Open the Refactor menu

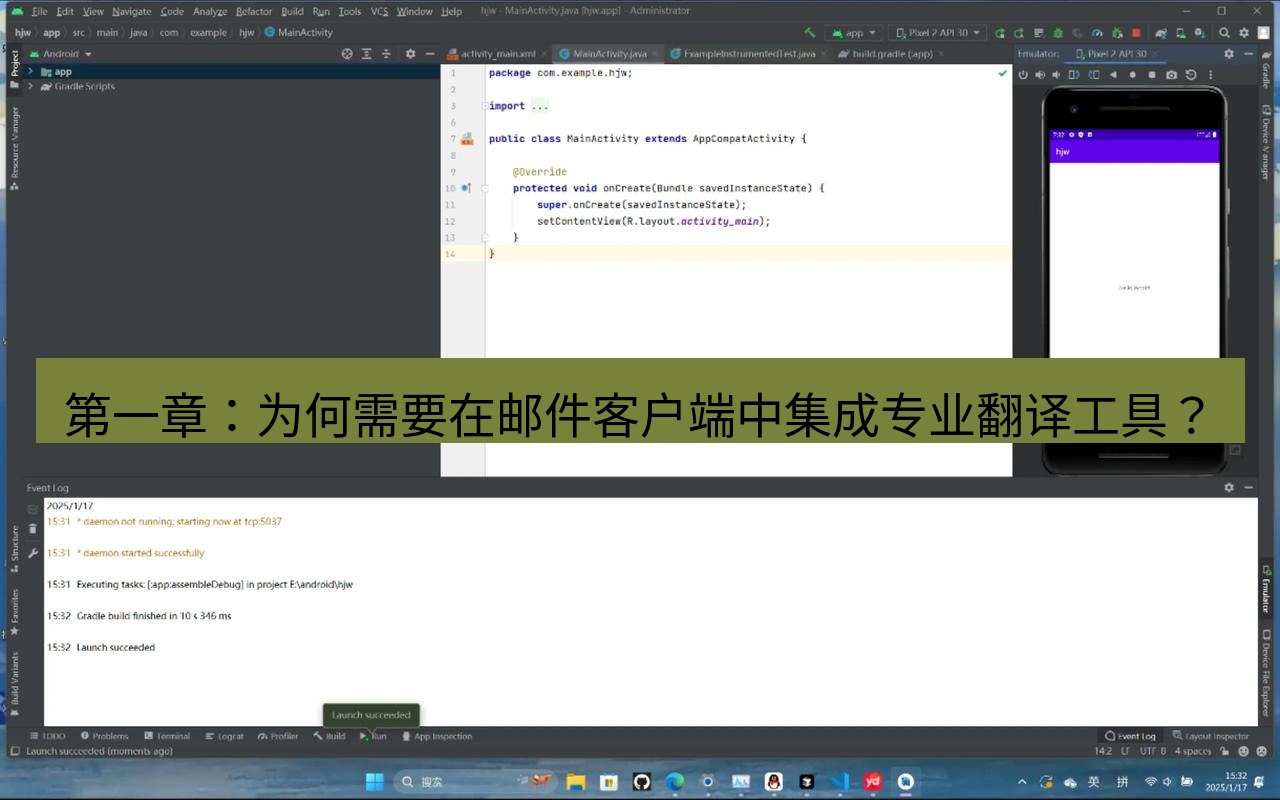(x=253, y=11)
